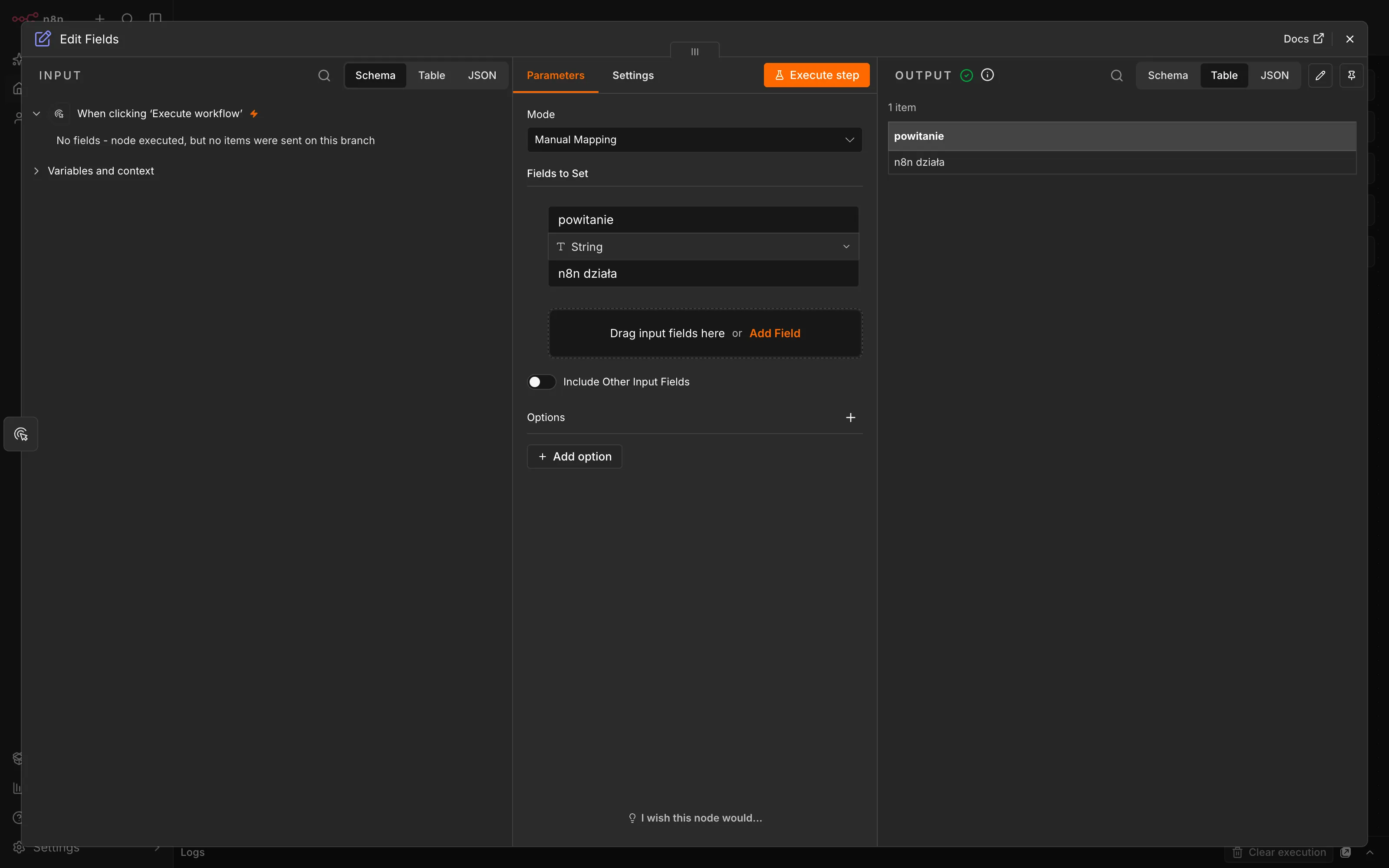1389x868 pixels.
Task: Click the info icon beside OUTPUT
Action: click(987, 75)
